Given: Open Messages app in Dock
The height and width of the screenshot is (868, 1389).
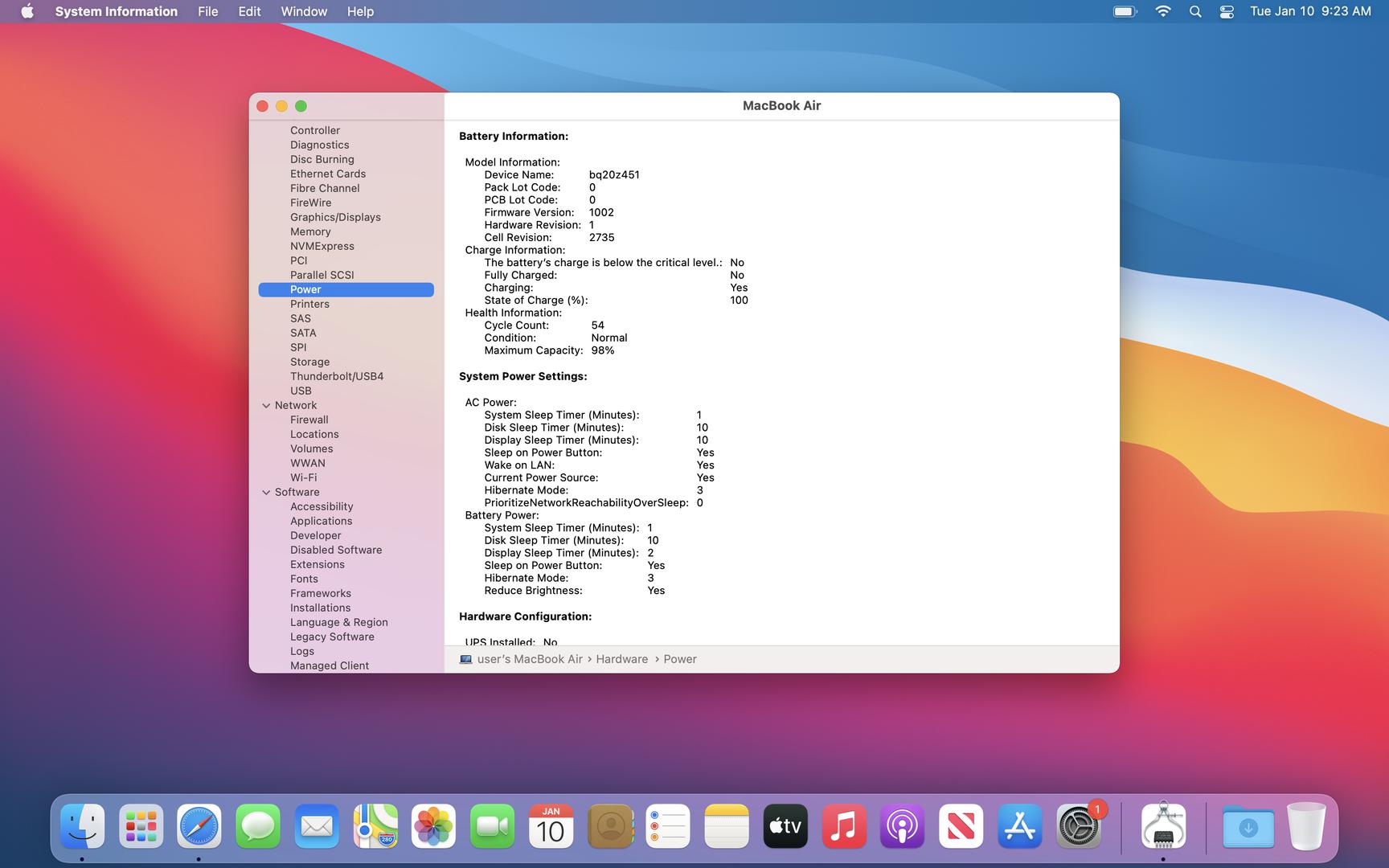Looking at the screenshot, I should (258, 826).
